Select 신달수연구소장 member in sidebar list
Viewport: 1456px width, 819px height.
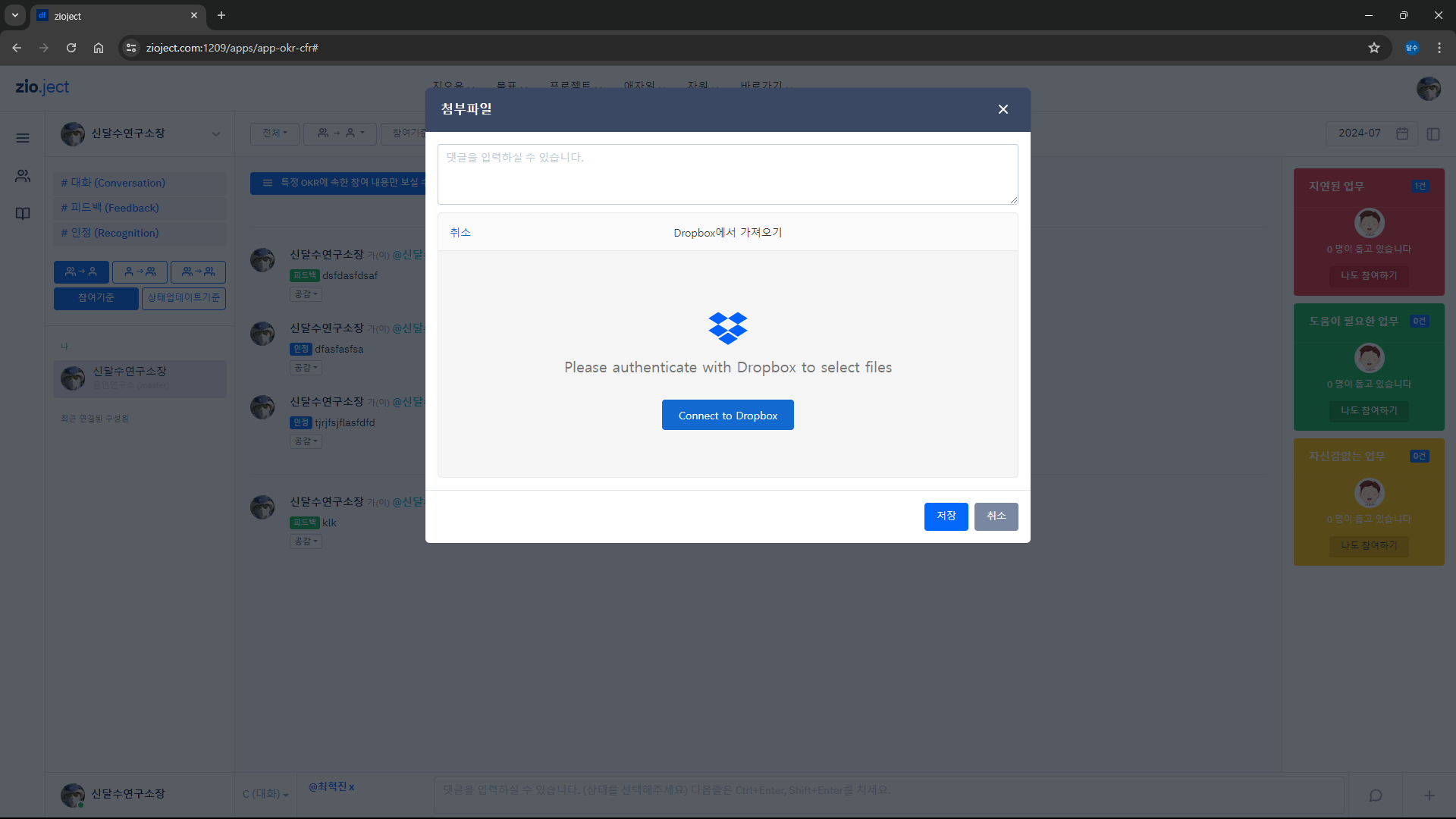coord(140,378)
